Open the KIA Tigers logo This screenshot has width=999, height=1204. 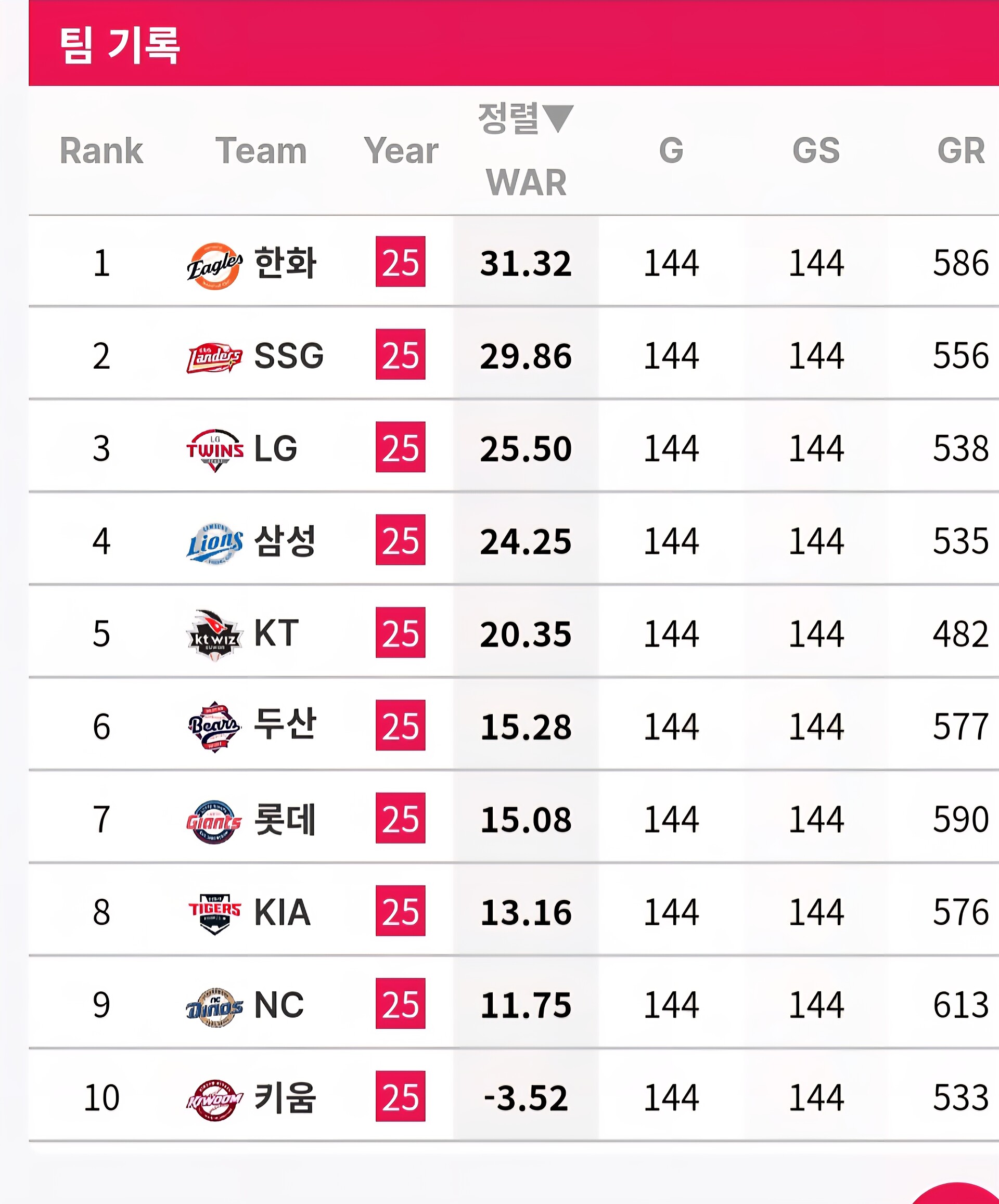(214, 914)
